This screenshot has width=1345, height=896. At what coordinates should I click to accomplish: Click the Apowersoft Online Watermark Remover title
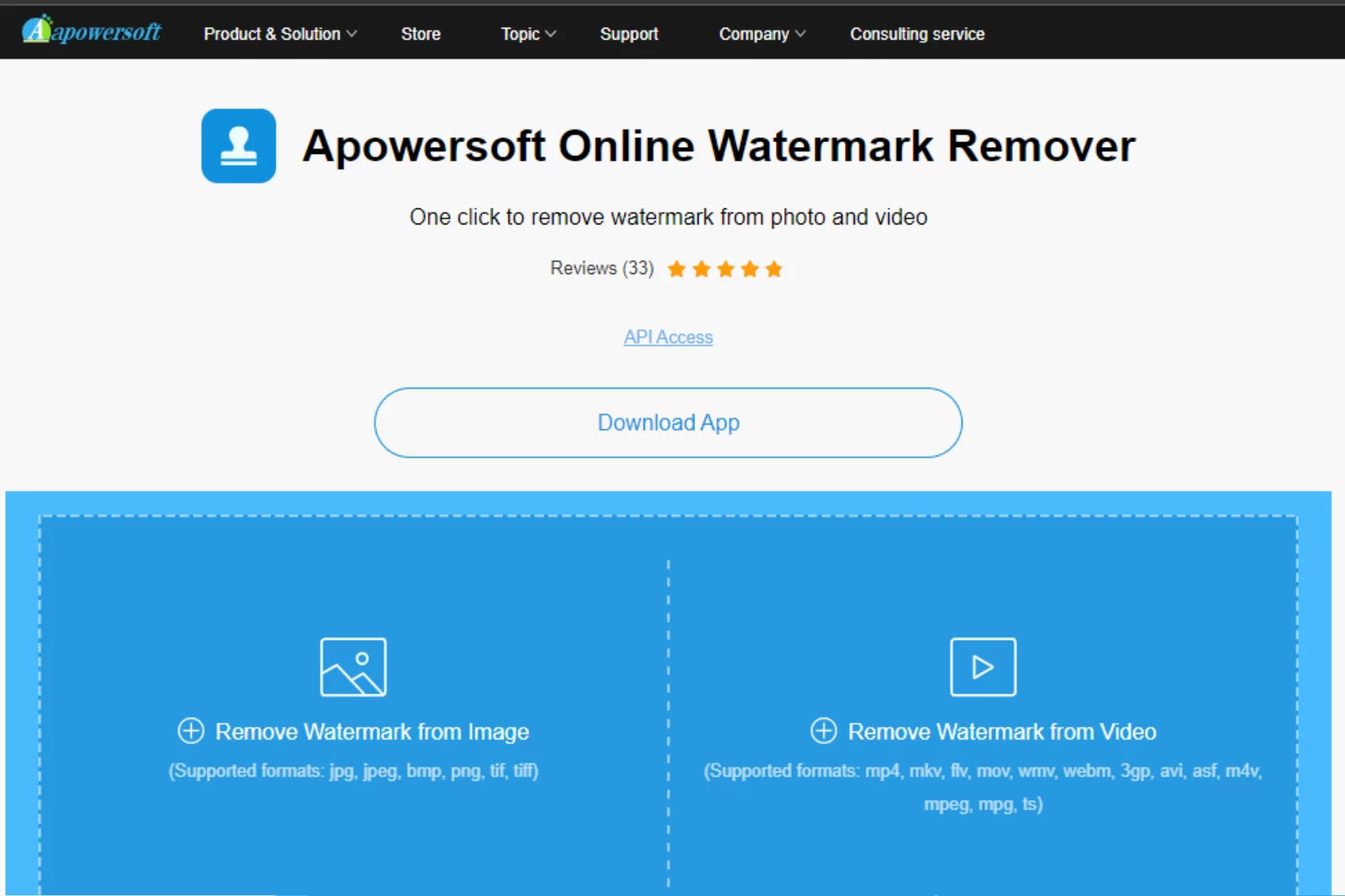719,145
